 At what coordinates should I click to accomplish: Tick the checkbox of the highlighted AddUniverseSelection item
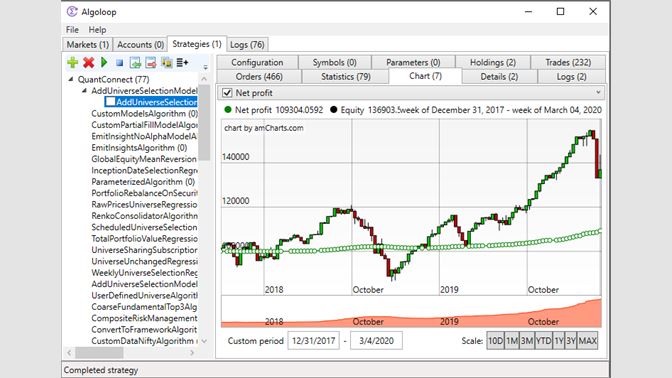coord(111,102)
